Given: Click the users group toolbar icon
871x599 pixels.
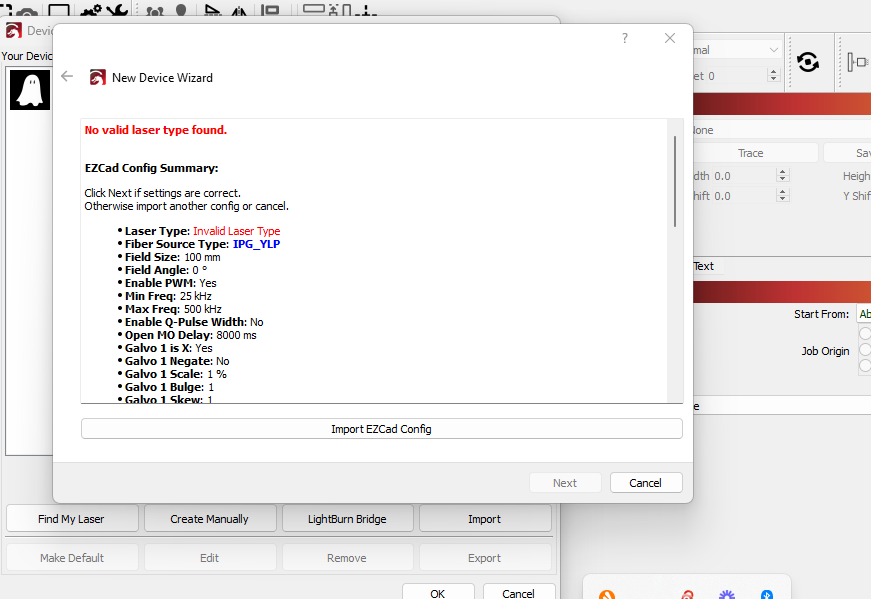Looking at the screenshot, I should tap(155, 11).
